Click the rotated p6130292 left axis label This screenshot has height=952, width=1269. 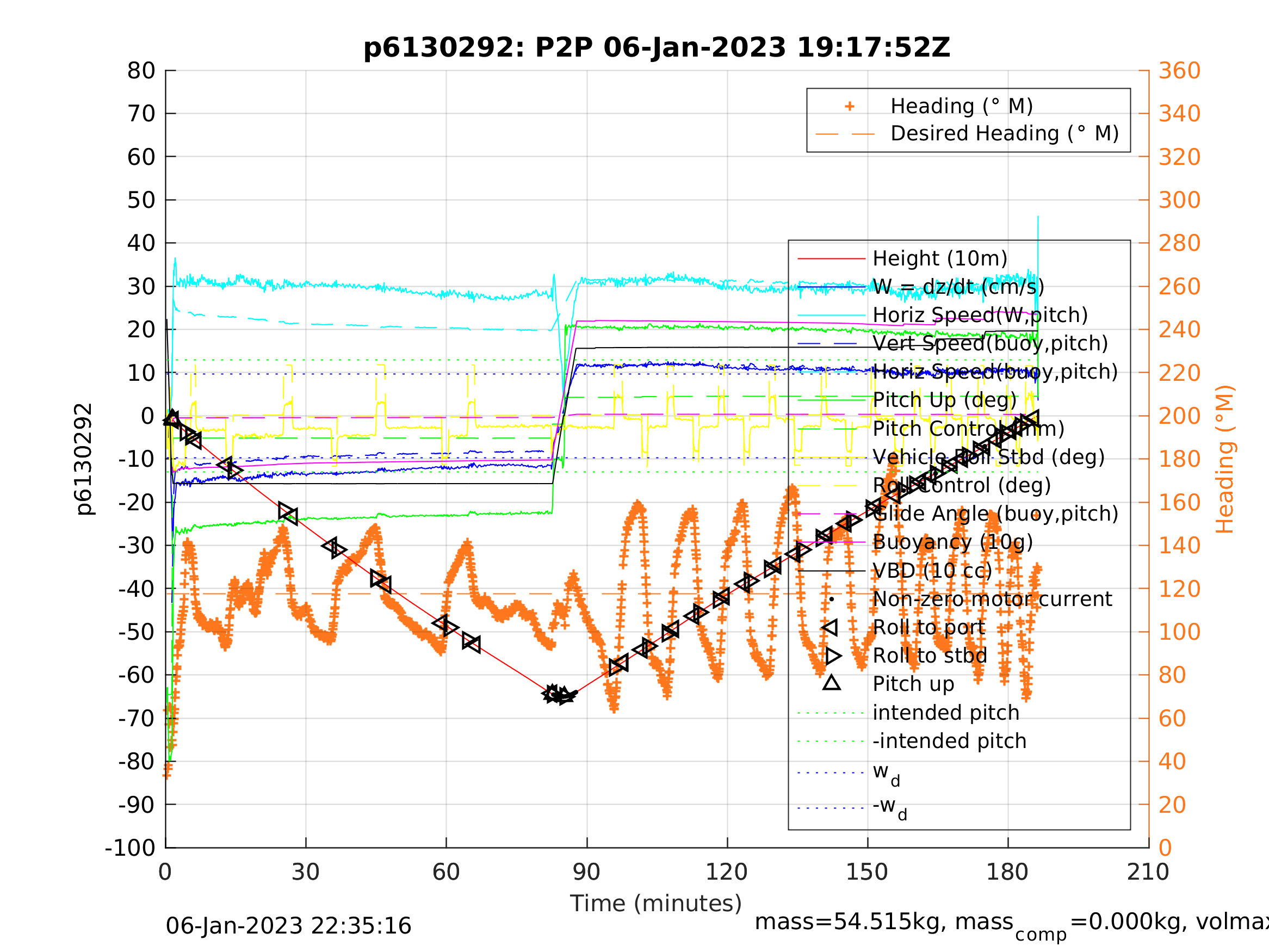click(84, 459)
